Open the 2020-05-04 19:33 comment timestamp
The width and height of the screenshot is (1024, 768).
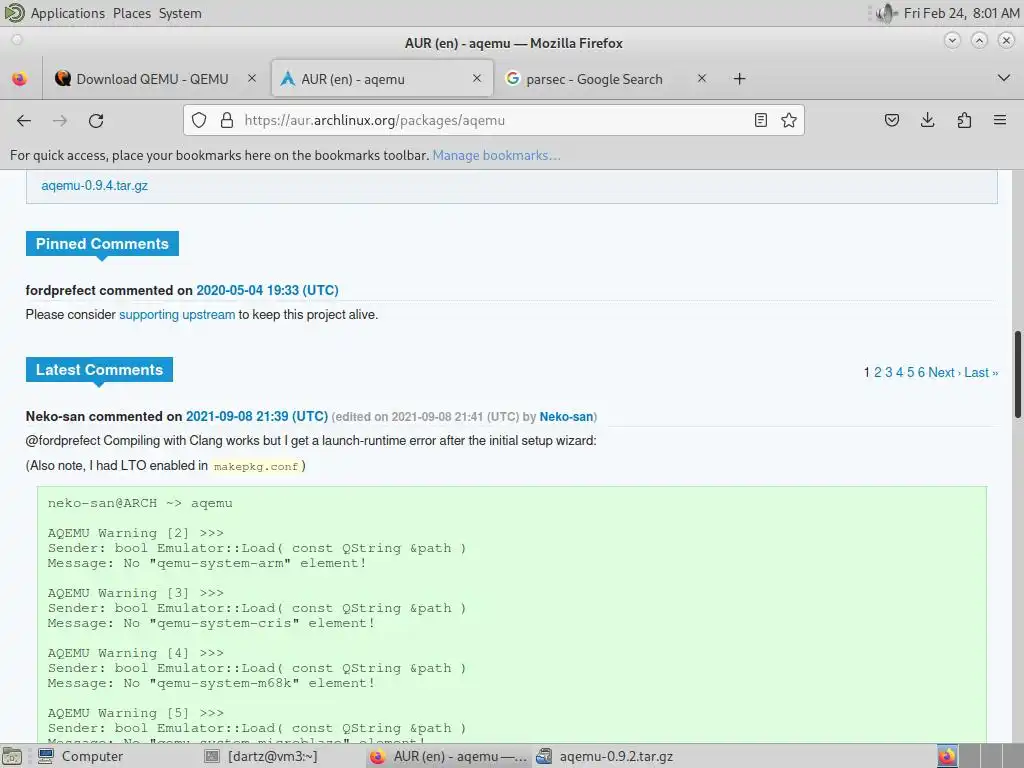point(268,290)
